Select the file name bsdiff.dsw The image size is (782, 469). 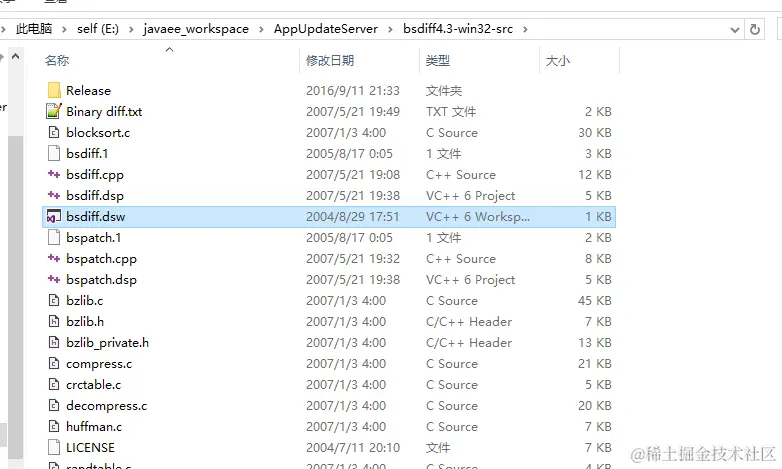tap(95, 217)
